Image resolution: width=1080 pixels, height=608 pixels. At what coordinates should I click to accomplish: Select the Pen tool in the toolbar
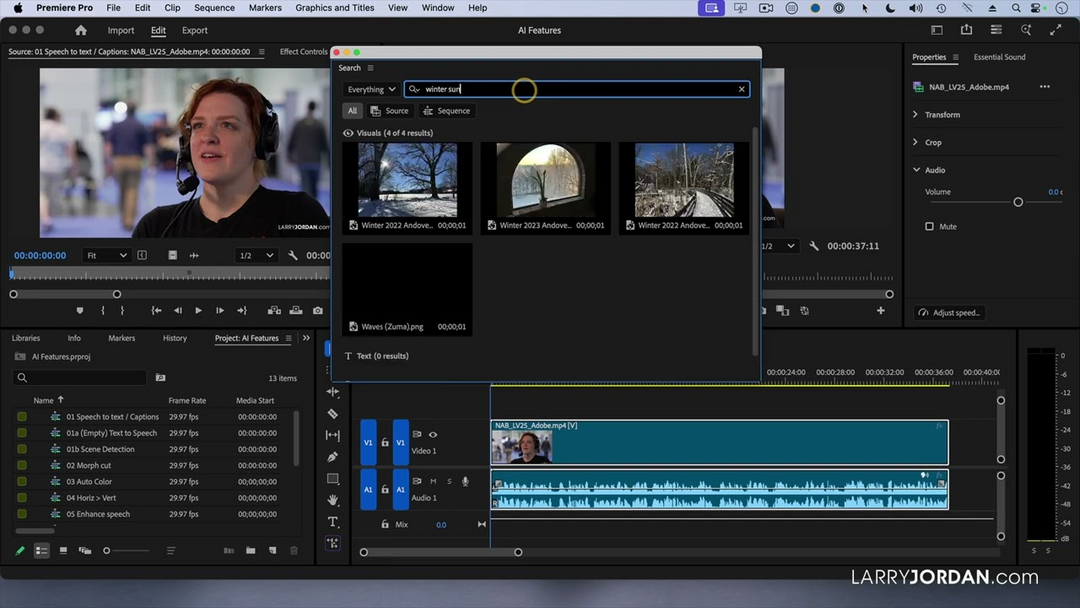click(x=333, y=457)
